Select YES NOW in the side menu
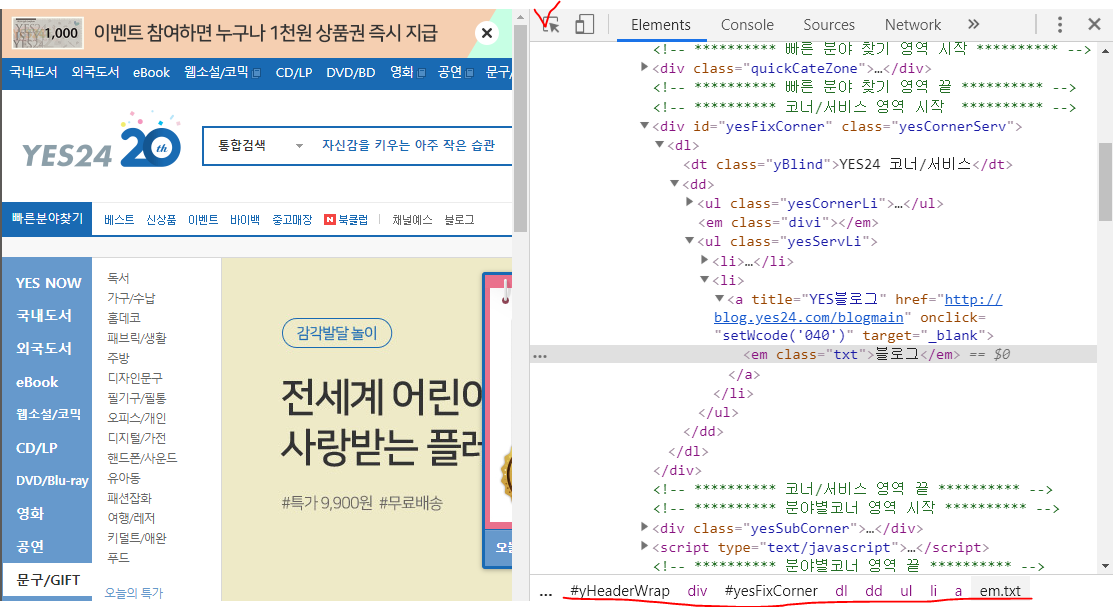The width and height of the screenshot is (1113, 607). [48, 283]
